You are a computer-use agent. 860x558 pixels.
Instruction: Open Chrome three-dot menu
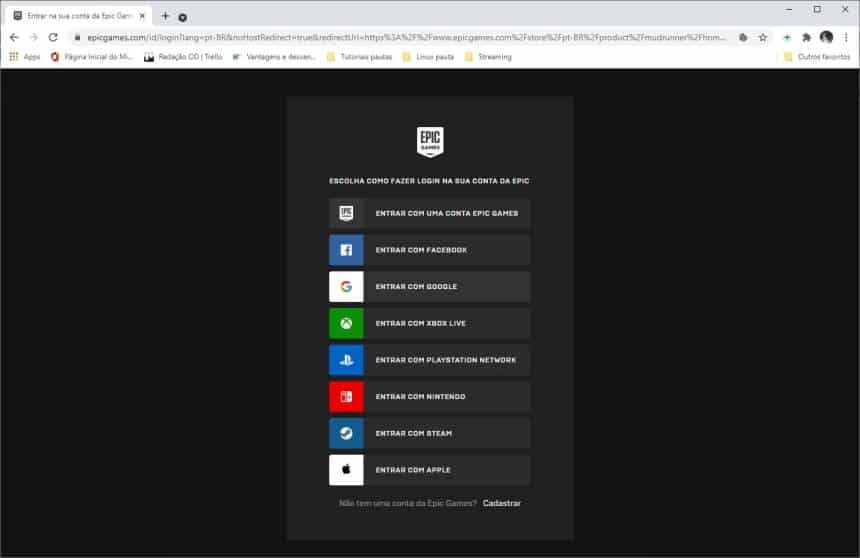click(846, 37)
